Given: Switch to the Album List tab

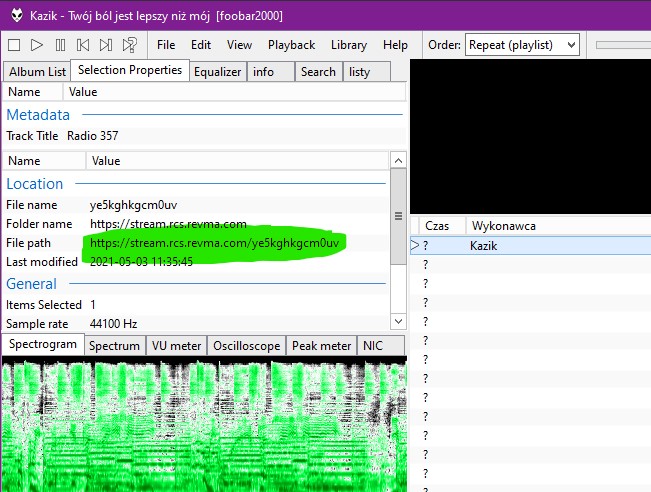Looking at the screenshot, I should (37, 72).
